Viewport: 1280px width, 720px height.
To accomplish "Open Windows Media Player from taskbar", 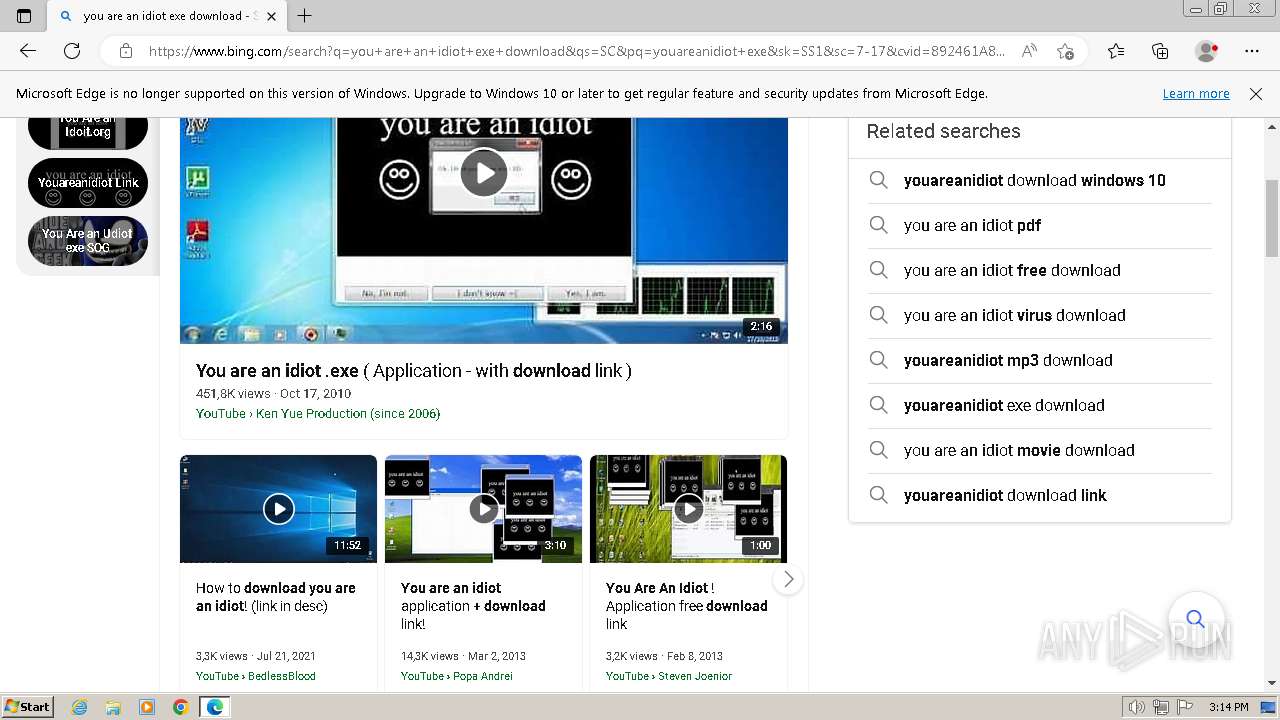I will pos(147,707).
